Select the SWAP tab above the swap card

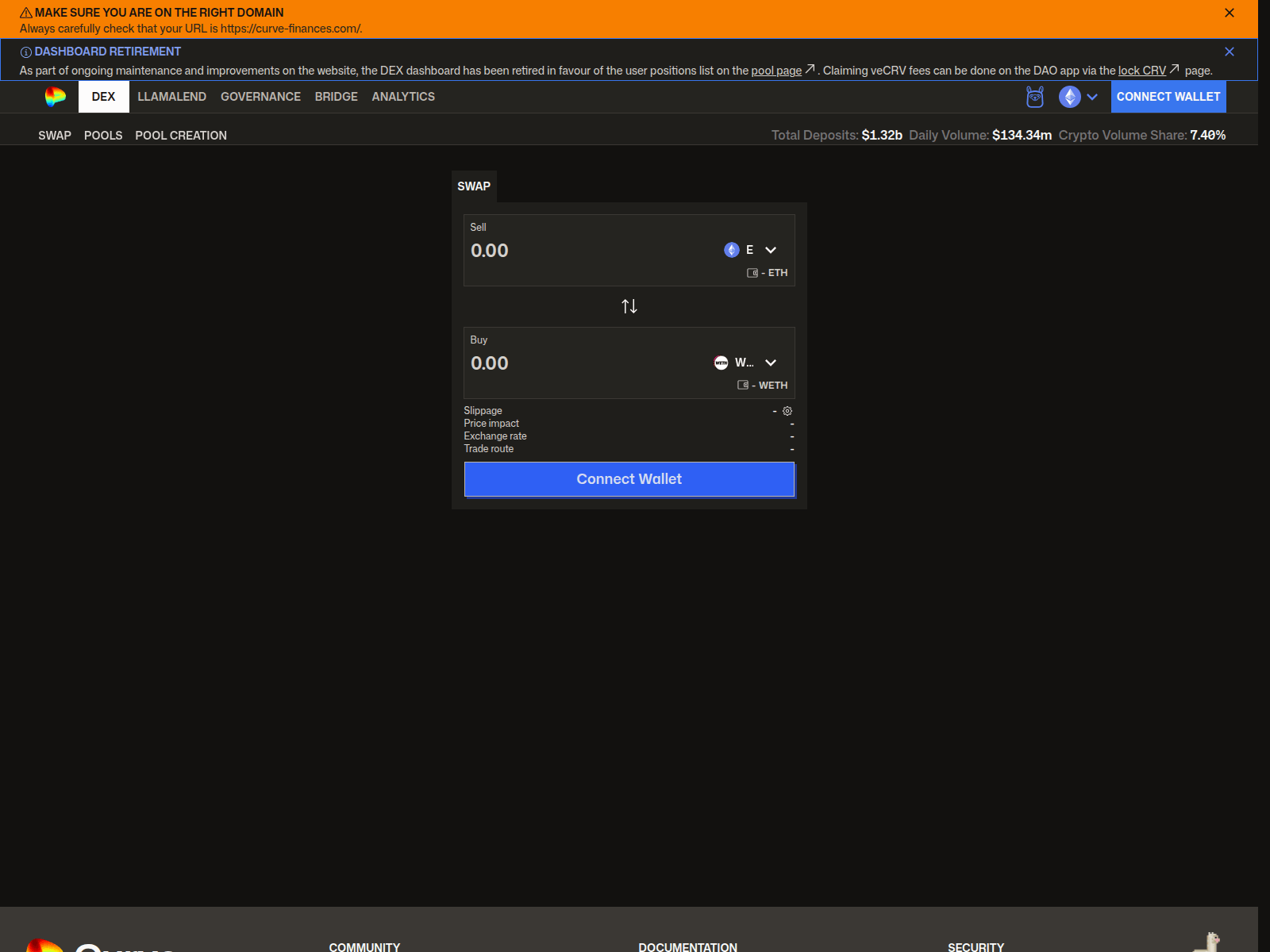click(x=474, y=186)
